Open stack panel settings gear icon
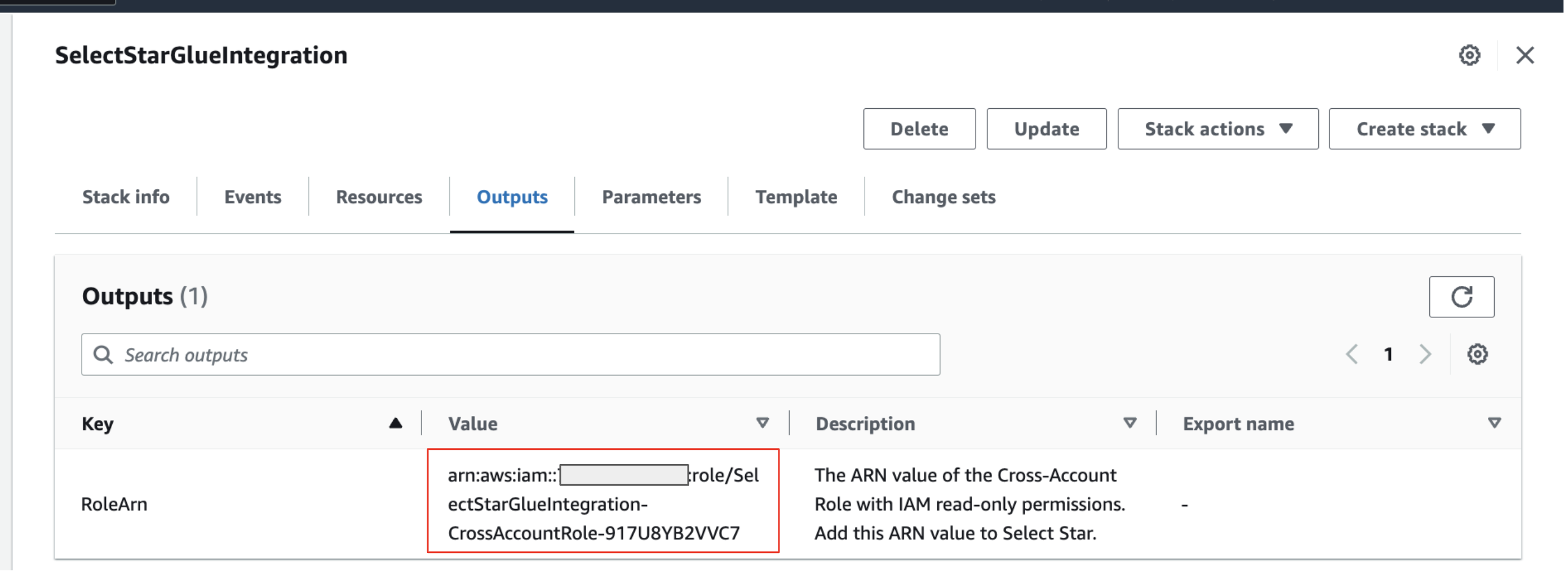This screenshot has width=1568, height=575. 1469,55
